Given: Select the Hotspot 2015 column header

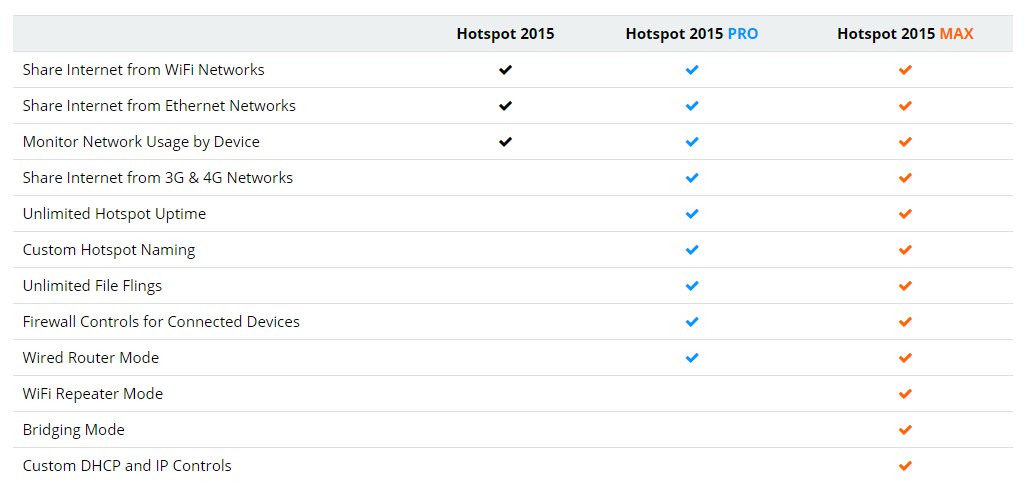Looking at the screenshot, I should coord(505,34).
